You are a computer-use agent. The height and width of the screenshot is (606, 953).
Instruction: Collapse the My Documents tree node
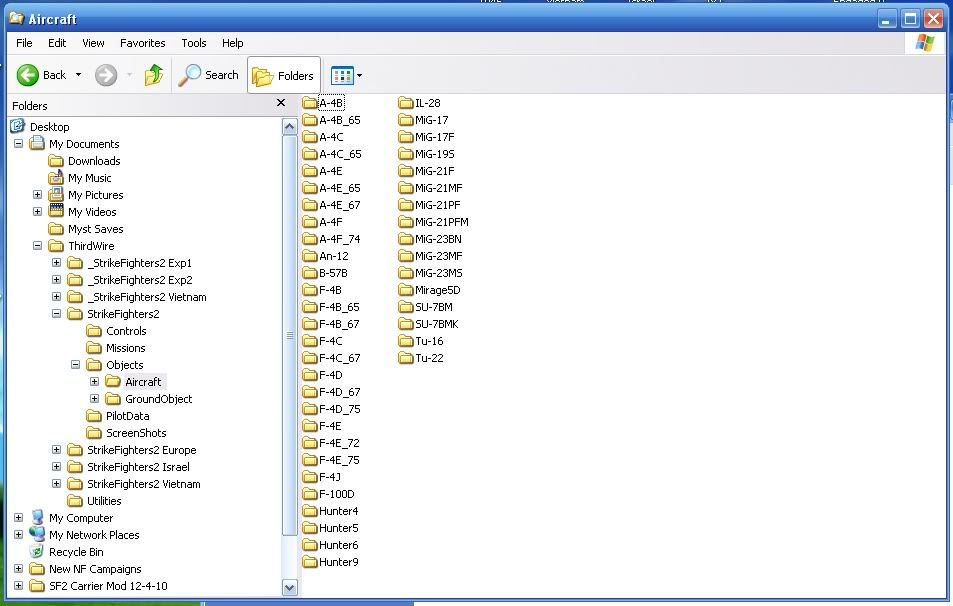[x=19, y=144]
